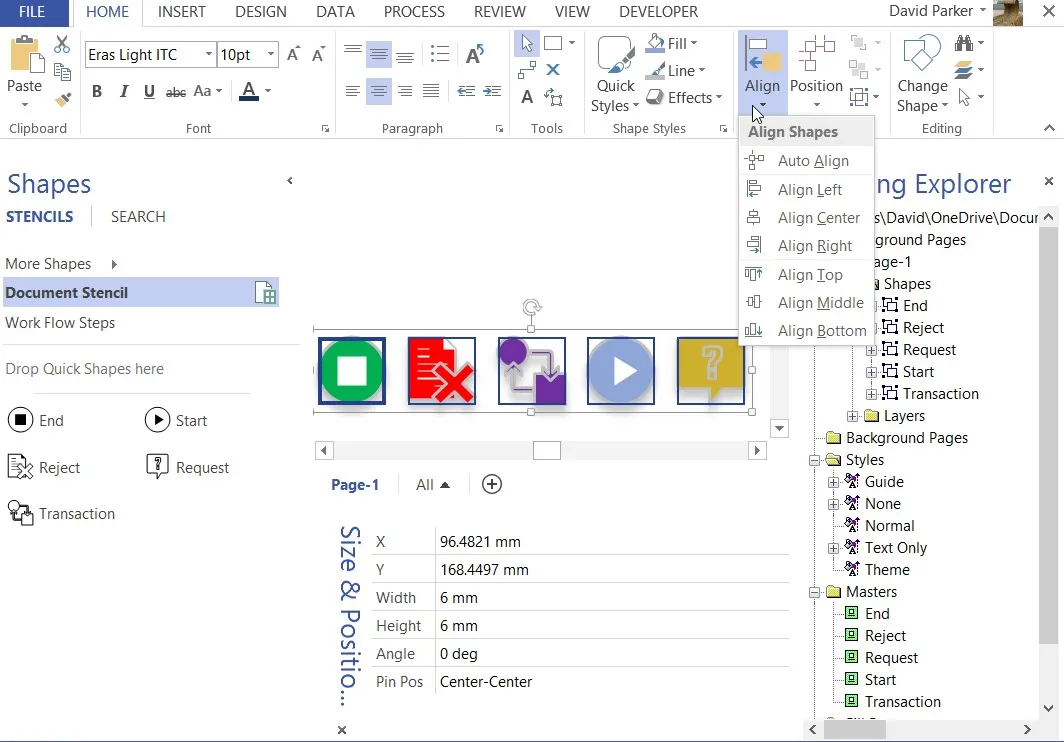The height and width of the screenshot is (742, 1064).
Task: Expand the Layers tree node
Action: [x=852, y=415]
